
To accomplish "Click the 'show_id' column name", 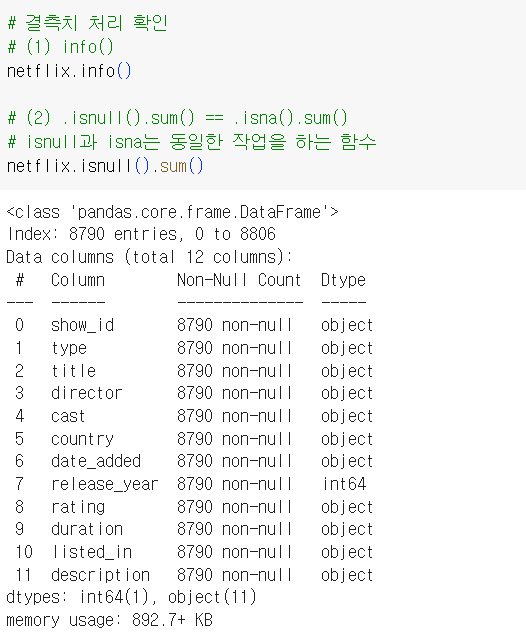I will [x=82, y=325].
